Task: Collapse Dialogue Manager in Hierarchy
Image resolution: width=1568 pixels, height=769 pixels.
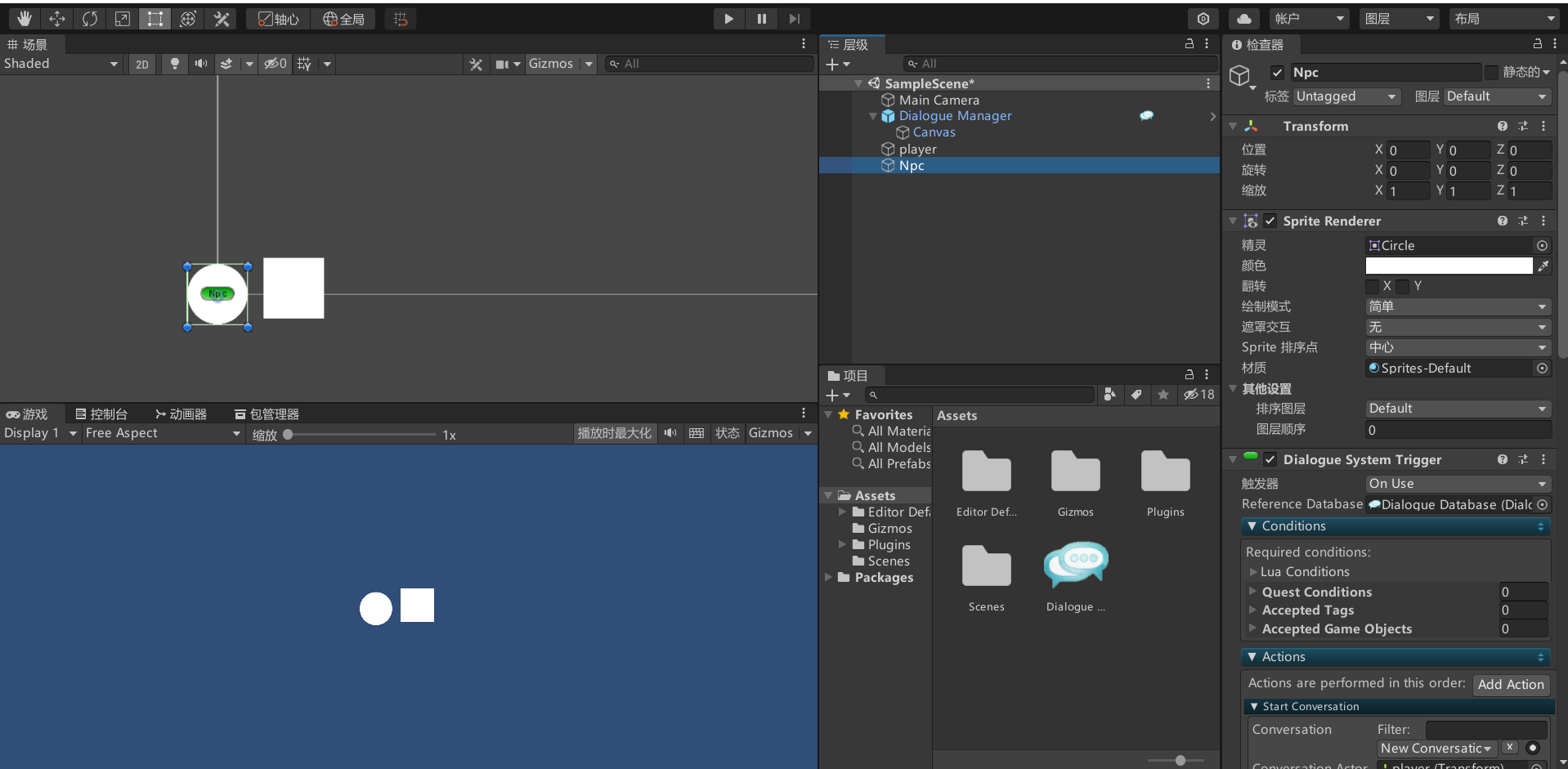Action: coord(873,116)
